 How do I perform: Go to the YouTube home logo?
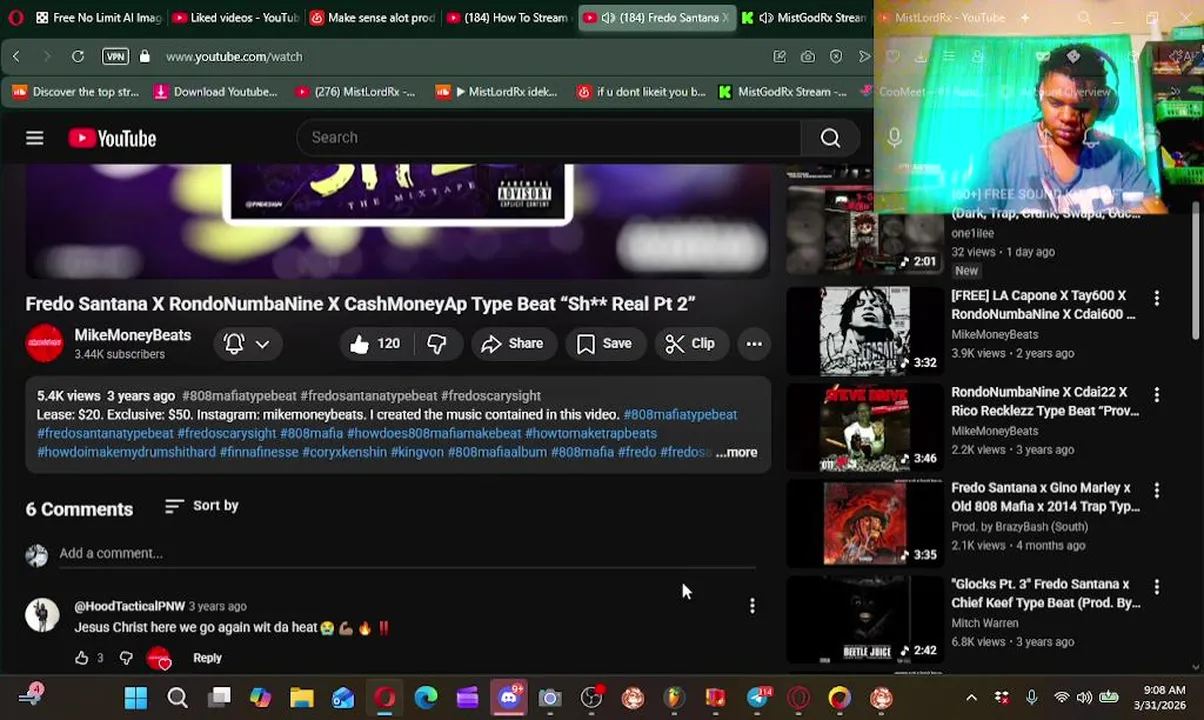[x=112, y=138]
